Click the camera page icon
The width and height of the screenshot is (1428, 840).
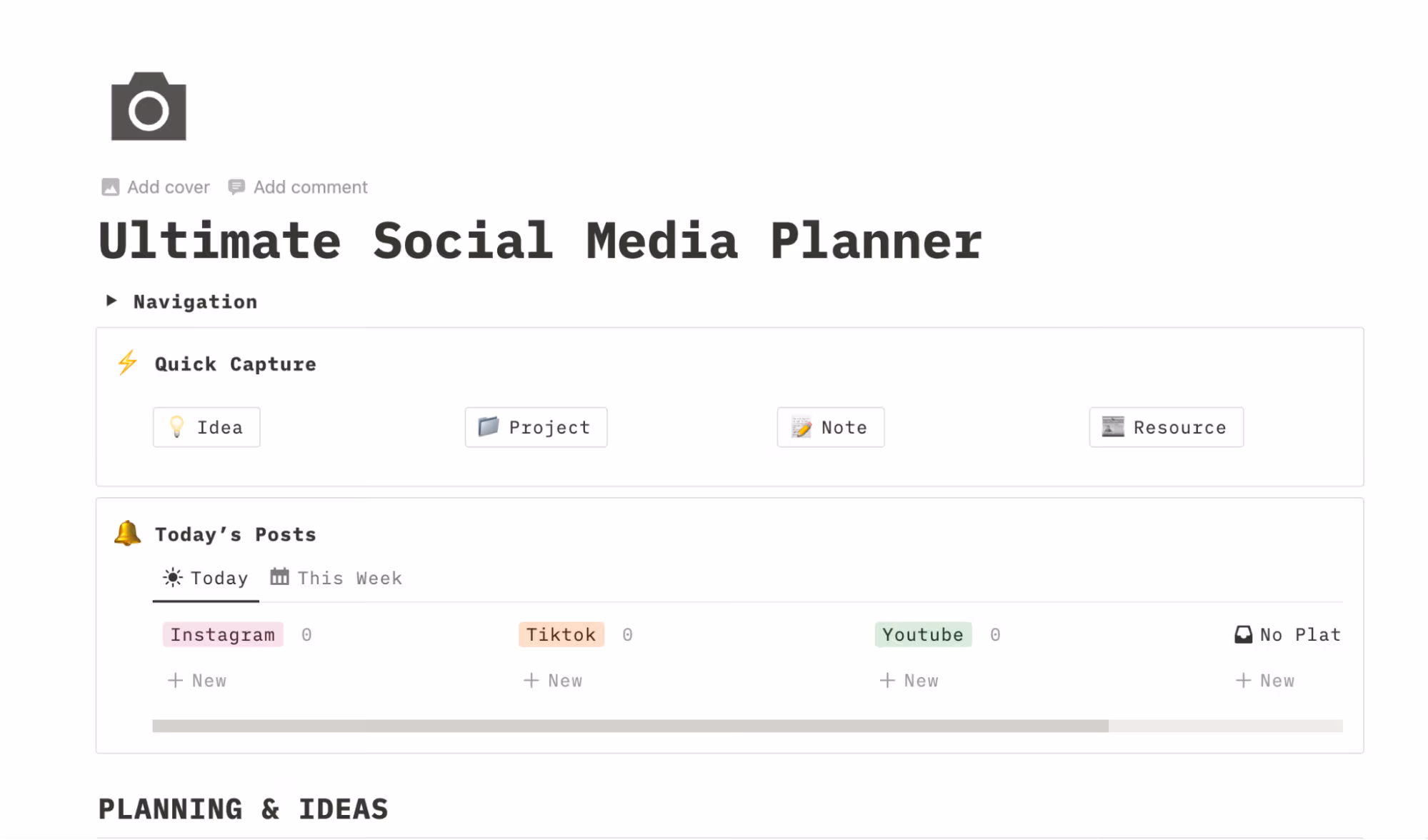[149, 107]
